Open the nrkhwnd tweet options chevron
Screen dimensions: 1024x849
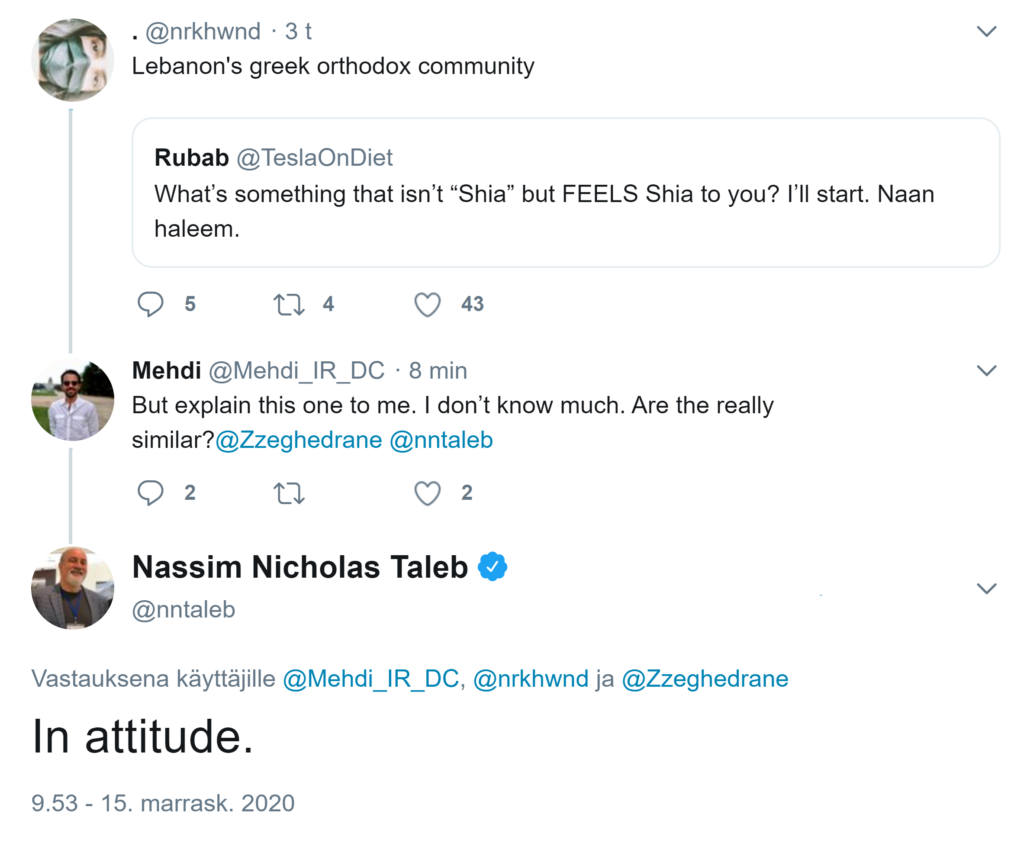point(986,32)
